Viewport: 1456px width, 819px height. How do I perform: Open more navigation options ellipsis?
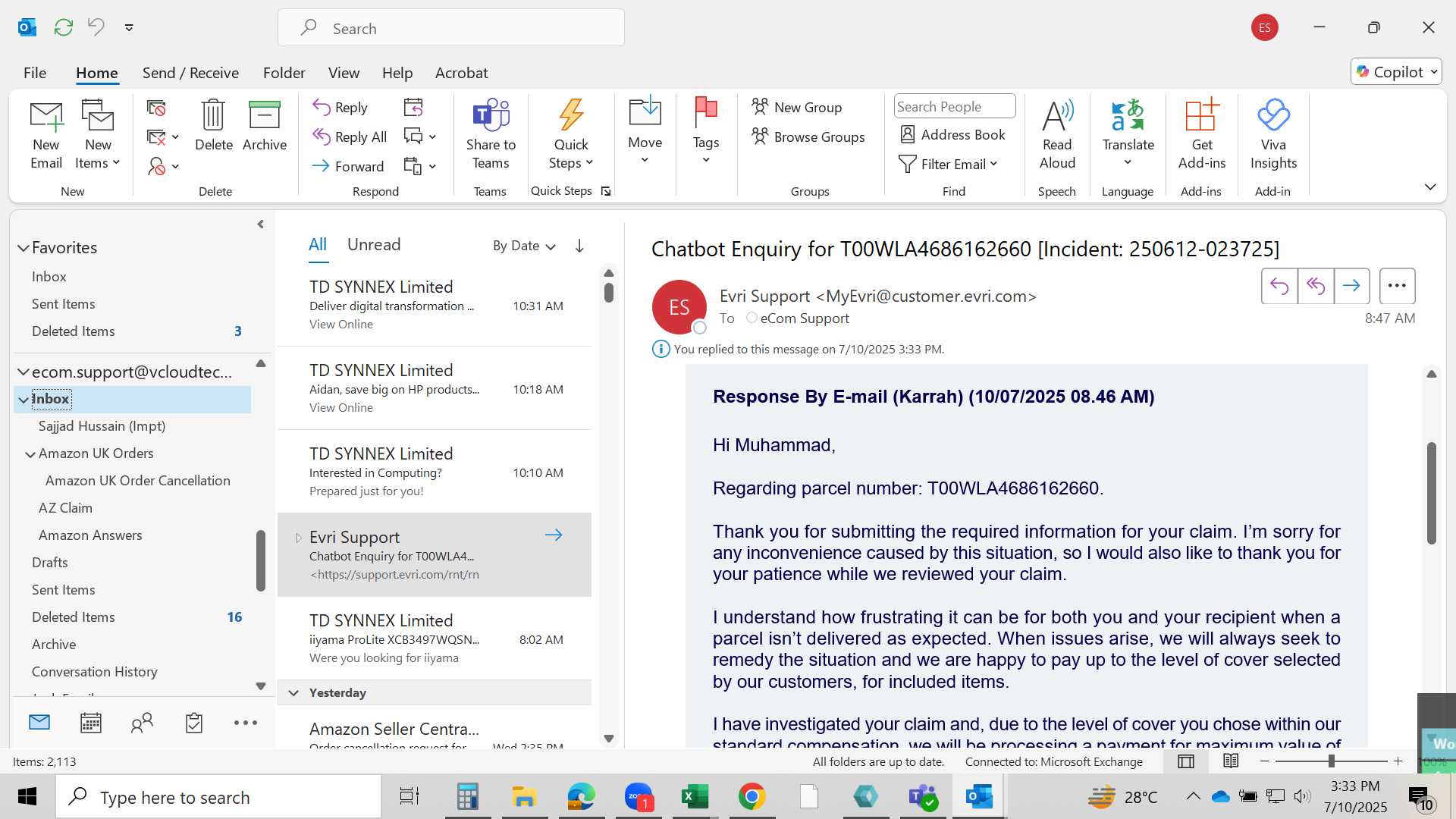pyautogui.click(x=246, y=723)
